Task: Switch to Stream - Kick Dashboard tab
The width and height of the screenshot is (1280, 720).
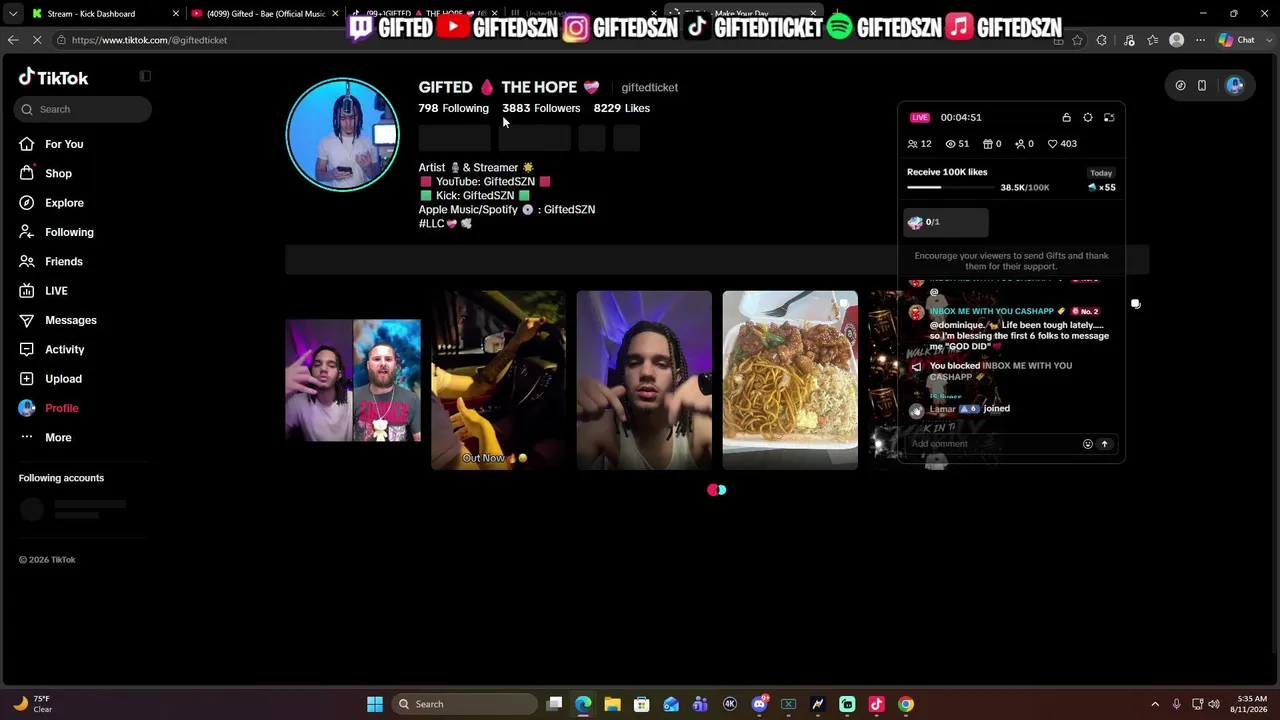Action: tap(96, 14)
